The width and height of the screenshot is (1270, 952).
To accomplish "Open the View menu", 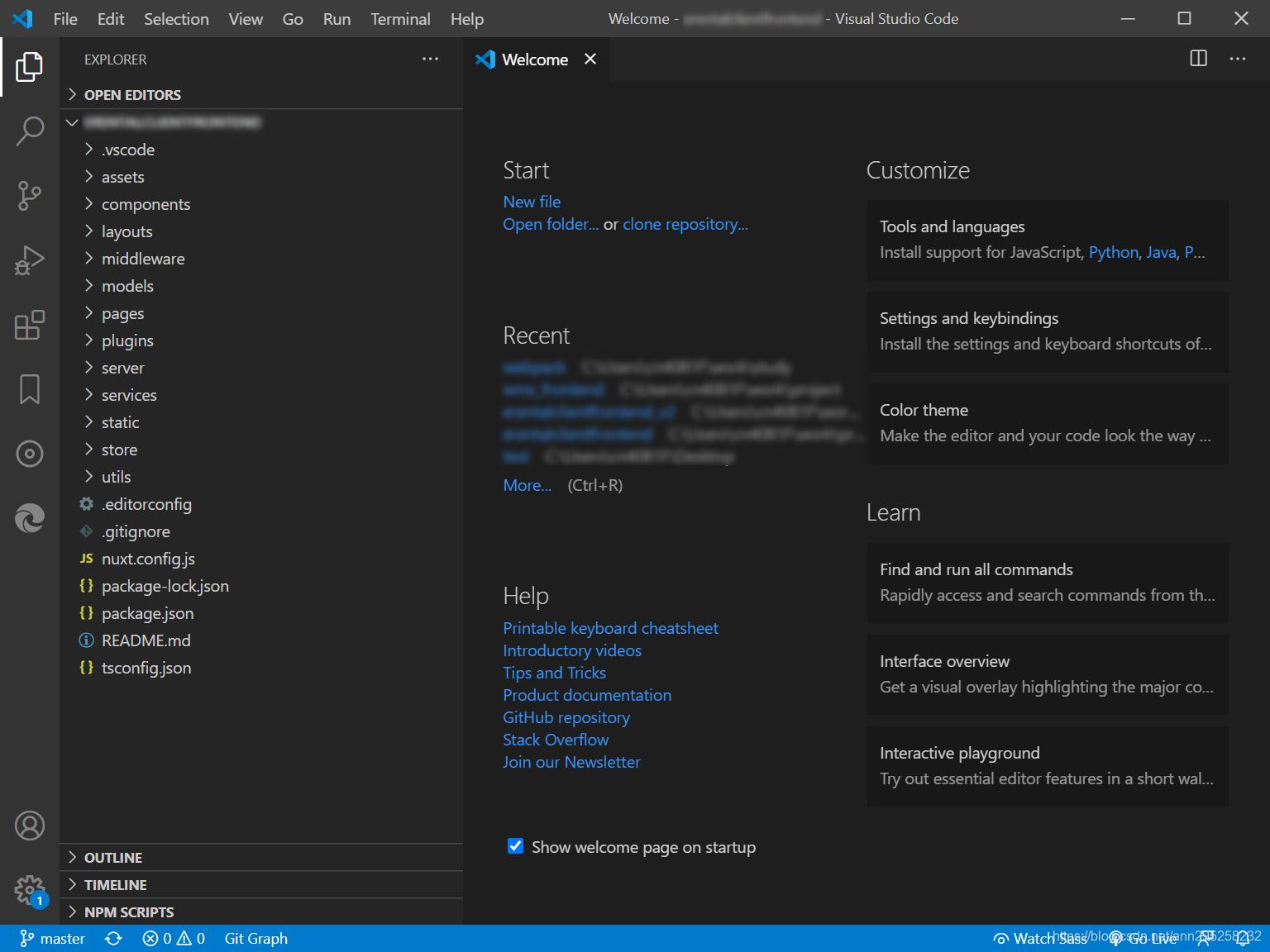I will point(246,19).
